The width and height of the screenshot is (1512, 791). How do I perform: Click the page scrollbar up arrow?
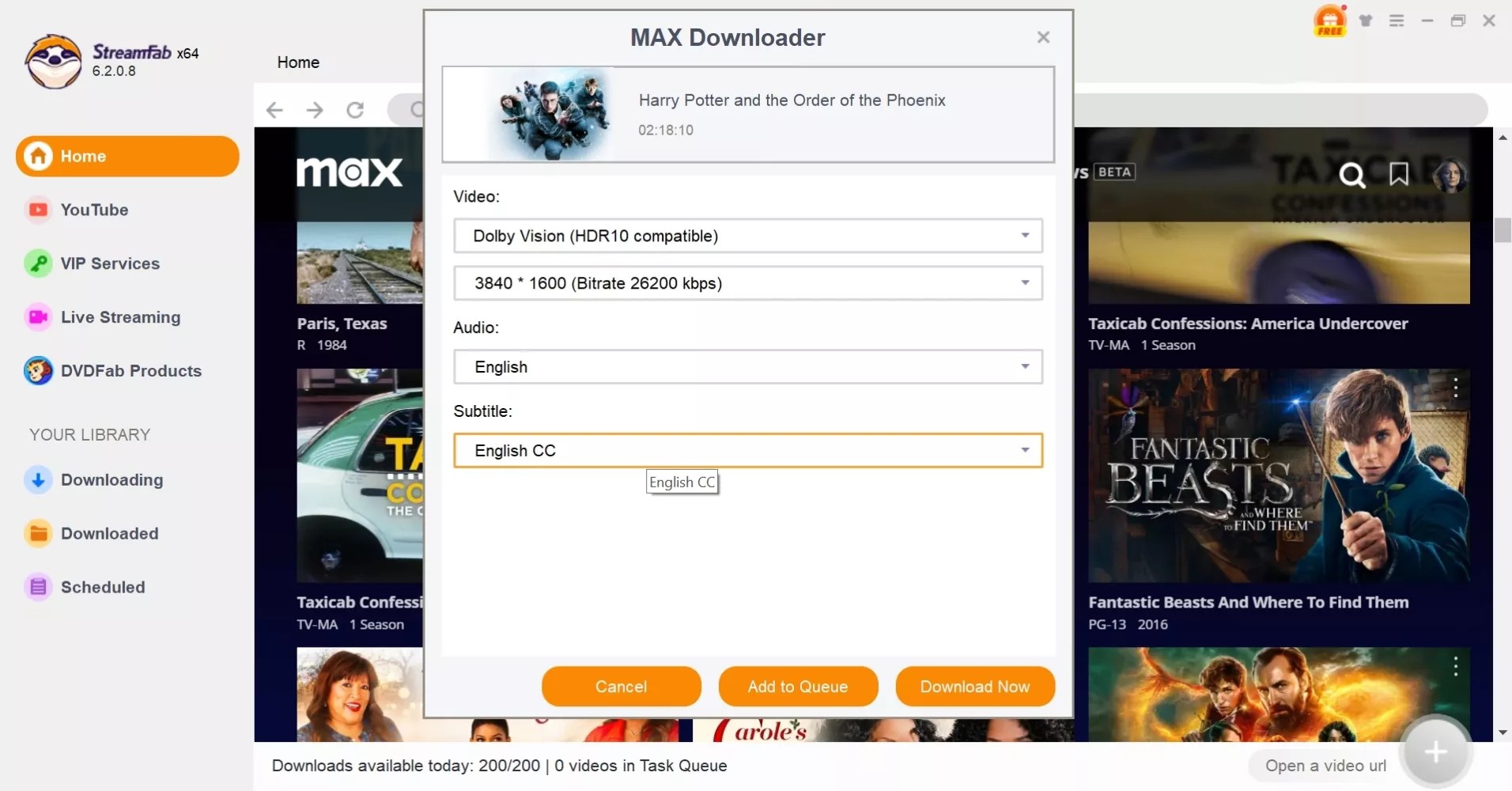click(1503, 138)
